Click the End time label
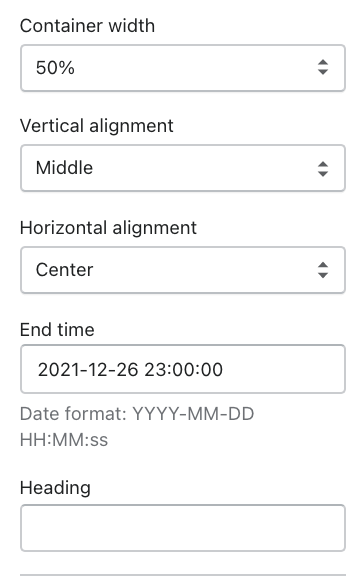 (57, 330)
